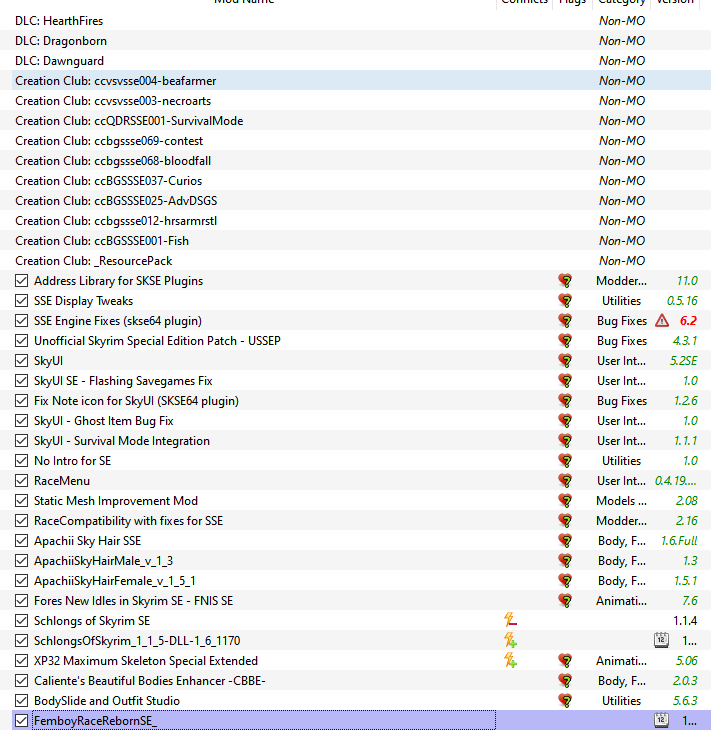Select Creation Club: ccvsvsse004-beafarmer
The image size is (711, 730).
(x=355, y=81)
